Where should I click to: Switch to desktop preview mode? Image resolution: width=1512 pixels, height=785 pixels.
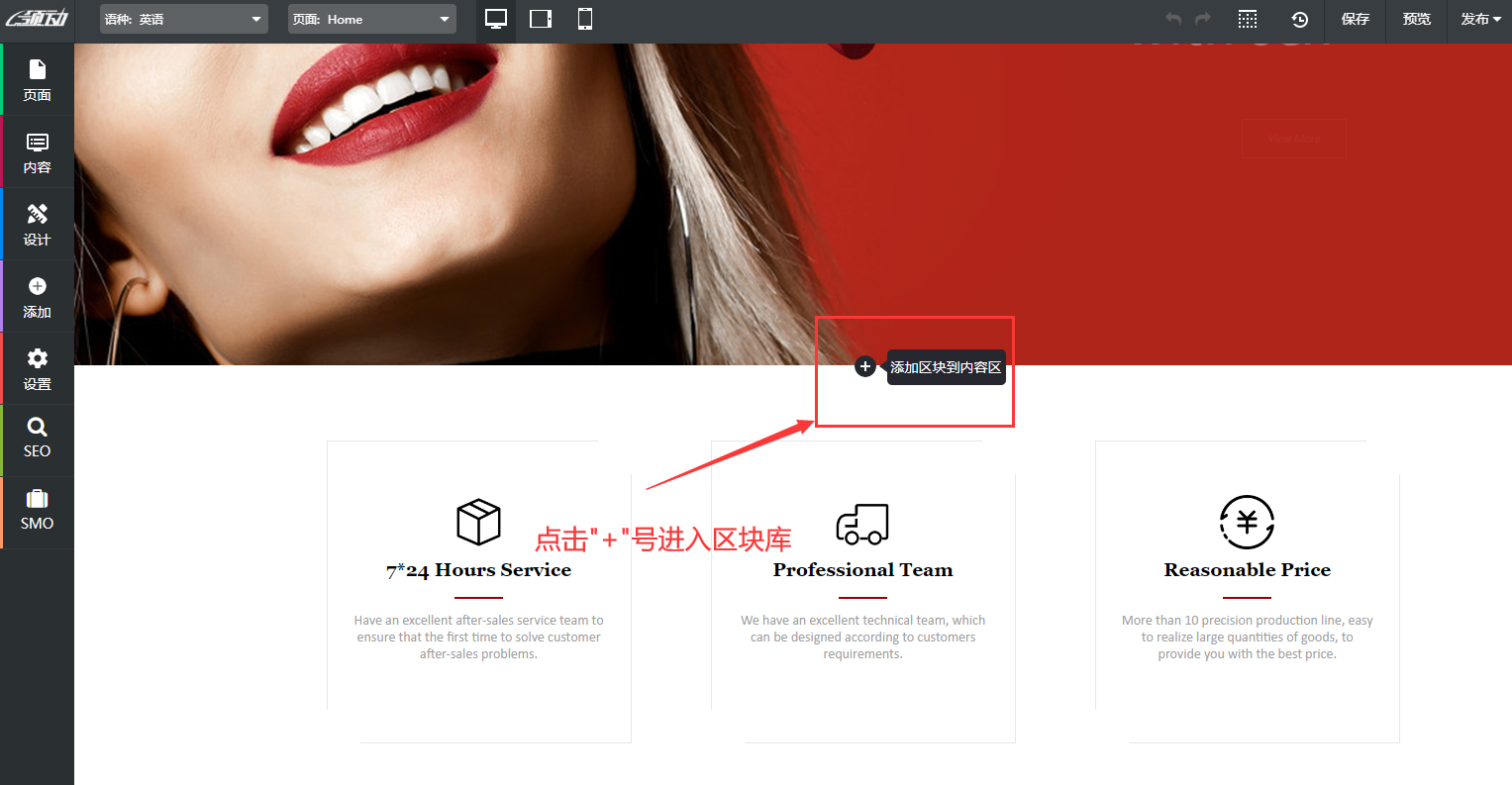pyautogui.click(x=496, y=19)
